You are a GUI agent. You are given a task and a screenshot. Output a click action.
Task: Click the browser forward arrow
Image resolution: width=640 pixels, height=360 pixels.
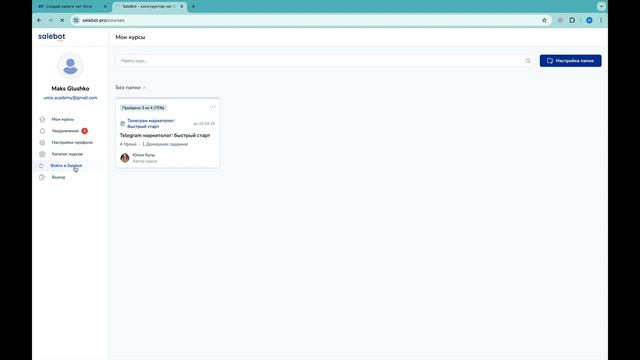pos(51,20)
